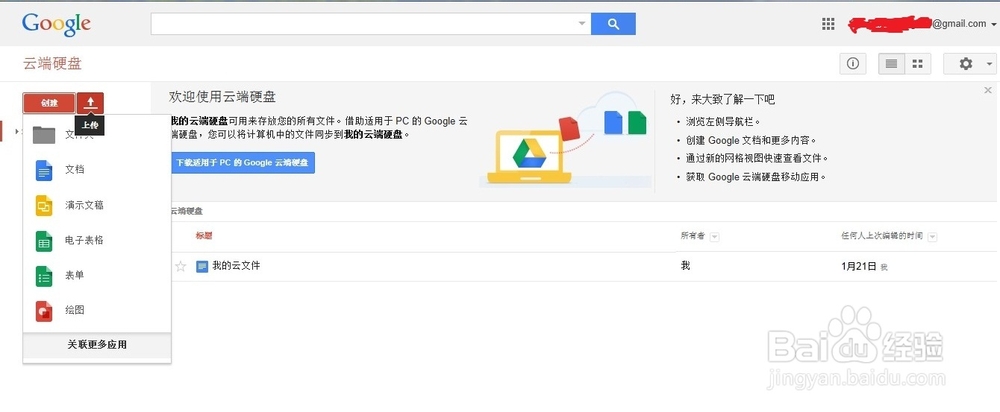The image size is (1000, 412).
Task: Click the 欢迎使用云端硬盘 heading
Action: point(223,97)
